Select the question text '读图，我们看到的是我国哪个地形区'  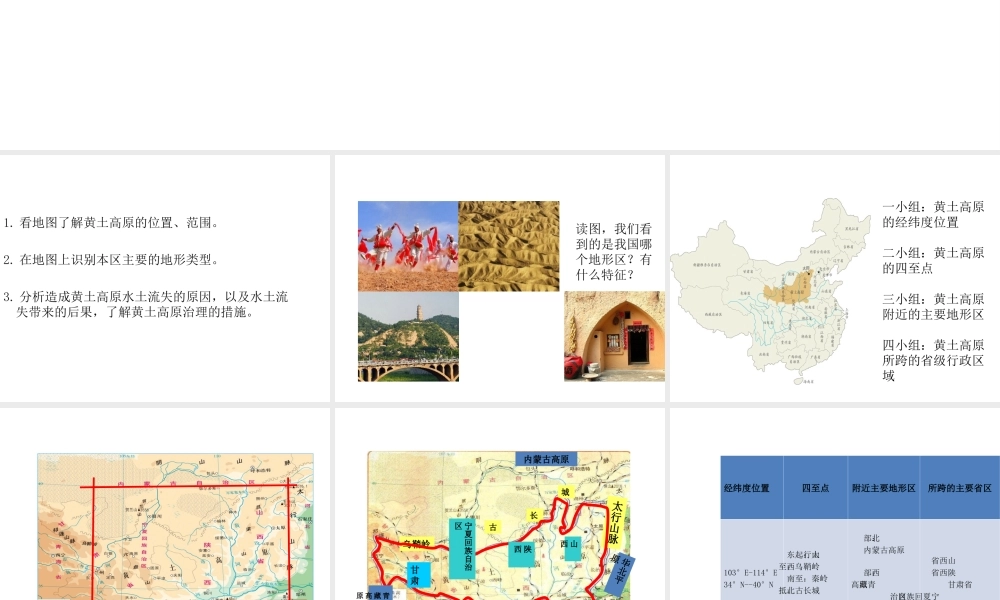tap(614, 244)
